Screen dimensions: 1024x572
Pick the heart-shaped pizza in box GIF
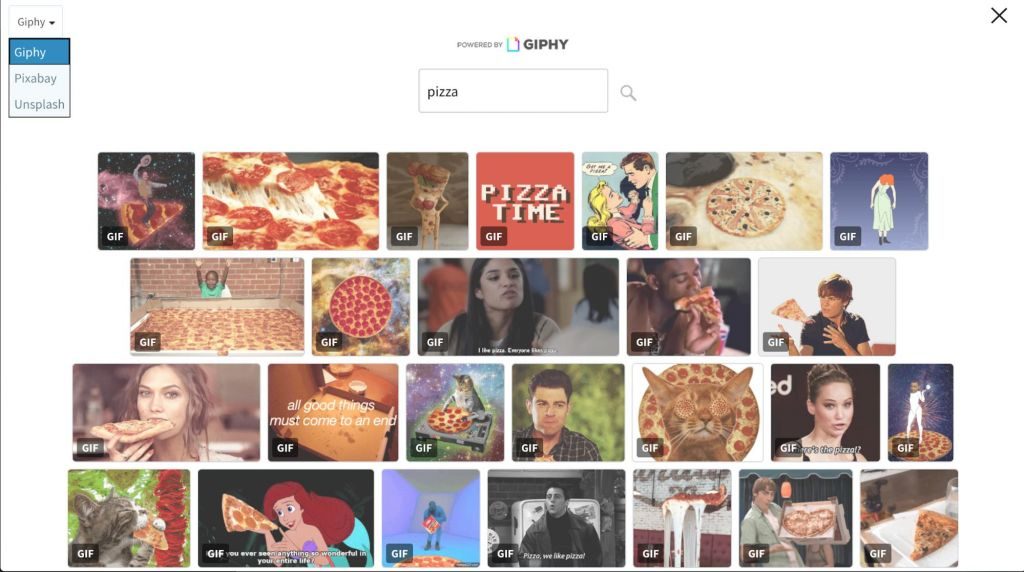tap(795, 518)
